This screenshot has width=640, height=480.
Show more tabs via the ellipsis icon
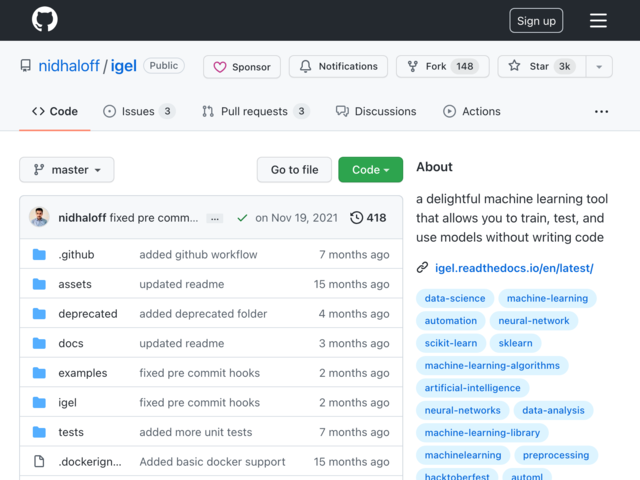[601, 111]
